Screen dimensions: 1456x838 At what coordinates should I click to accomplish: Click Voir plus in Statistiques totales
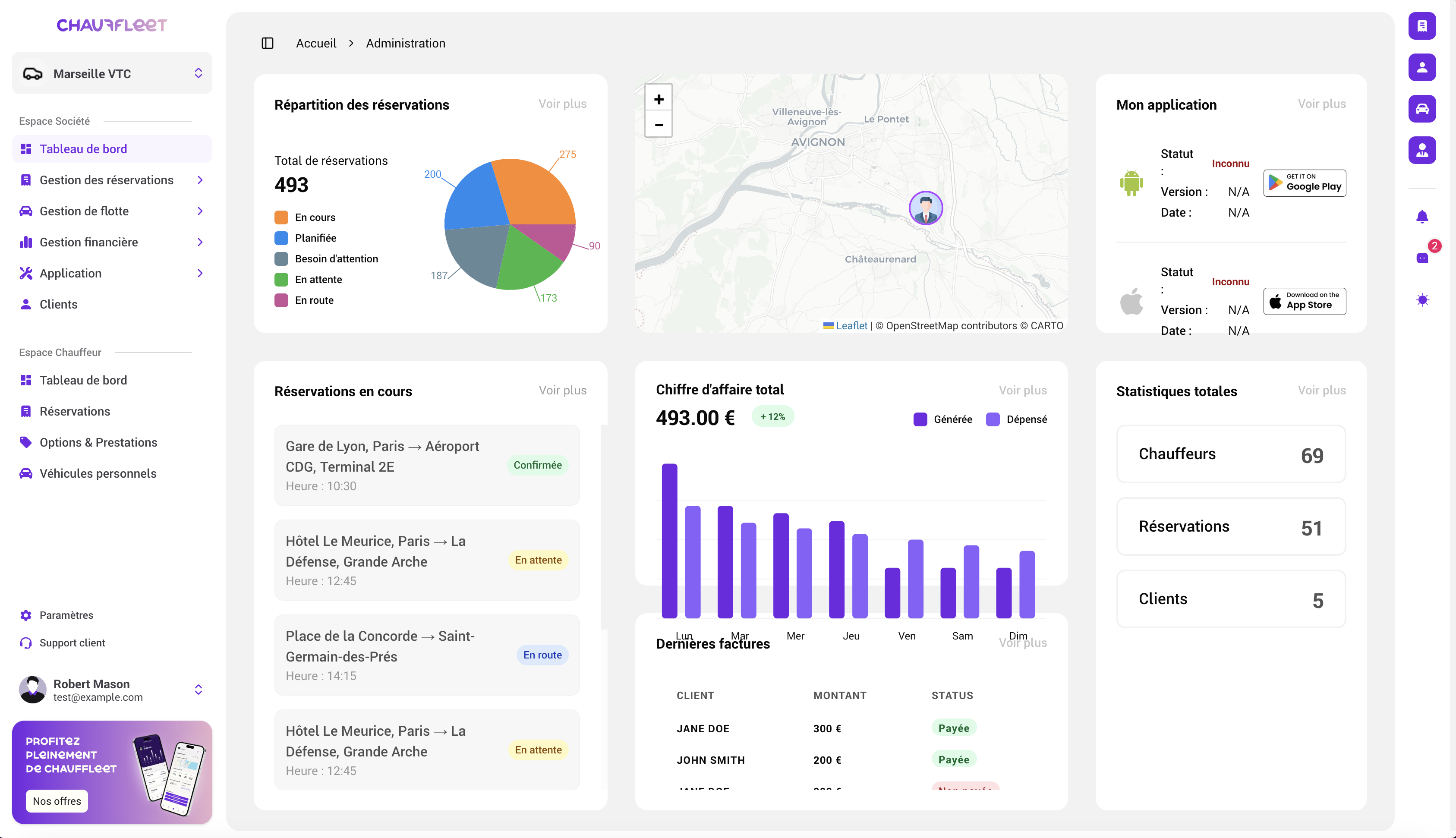click(1321, 390)
